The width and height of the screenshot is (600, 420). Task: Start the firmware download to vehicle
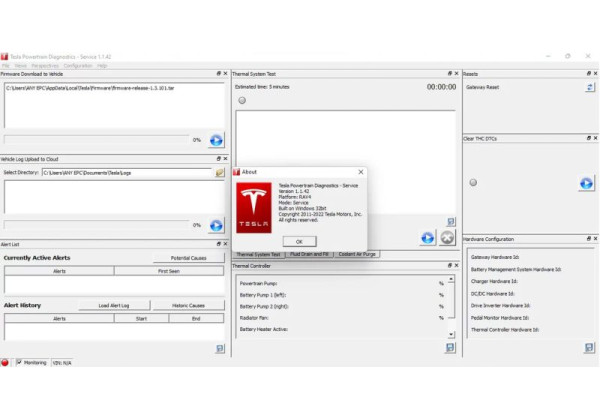click(x=216, y=140)
